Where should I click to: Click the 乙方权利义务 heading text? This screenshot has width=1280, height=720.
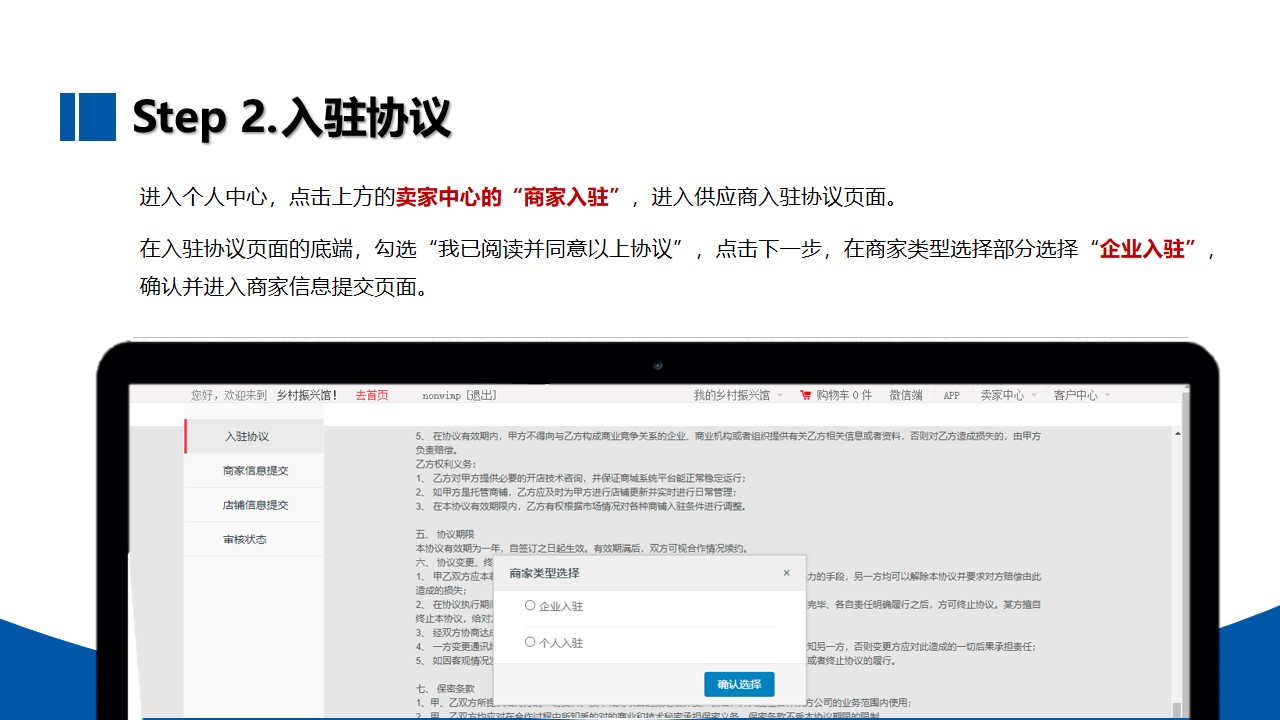[x=445, y=464]
